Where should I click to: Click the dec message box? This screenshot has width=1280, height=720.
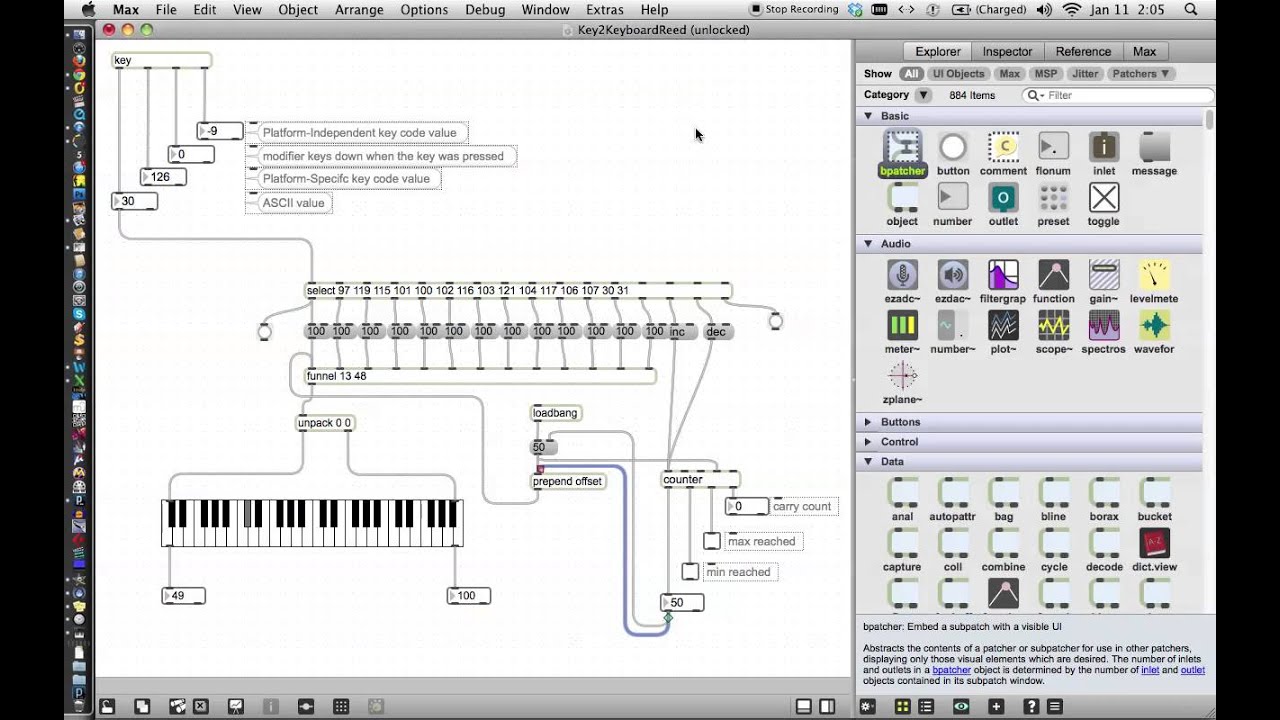(x=719, y=332)
